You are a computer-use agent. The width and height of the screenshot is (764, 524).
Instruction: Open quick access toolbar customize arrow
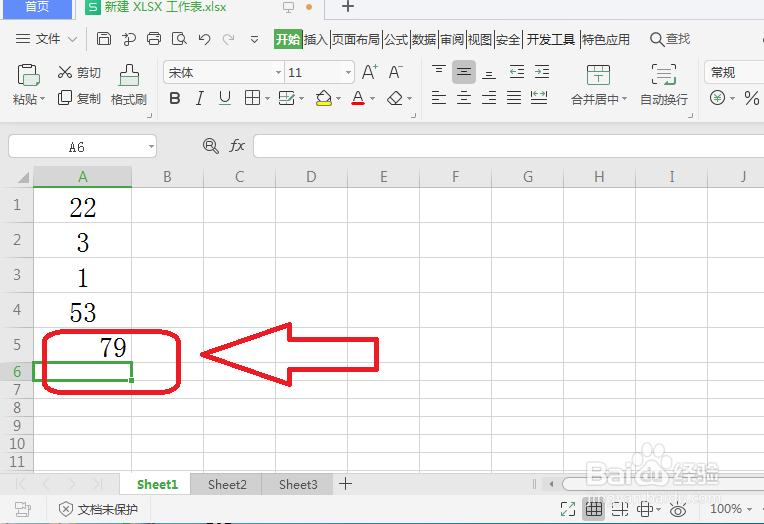coord(254,39)
